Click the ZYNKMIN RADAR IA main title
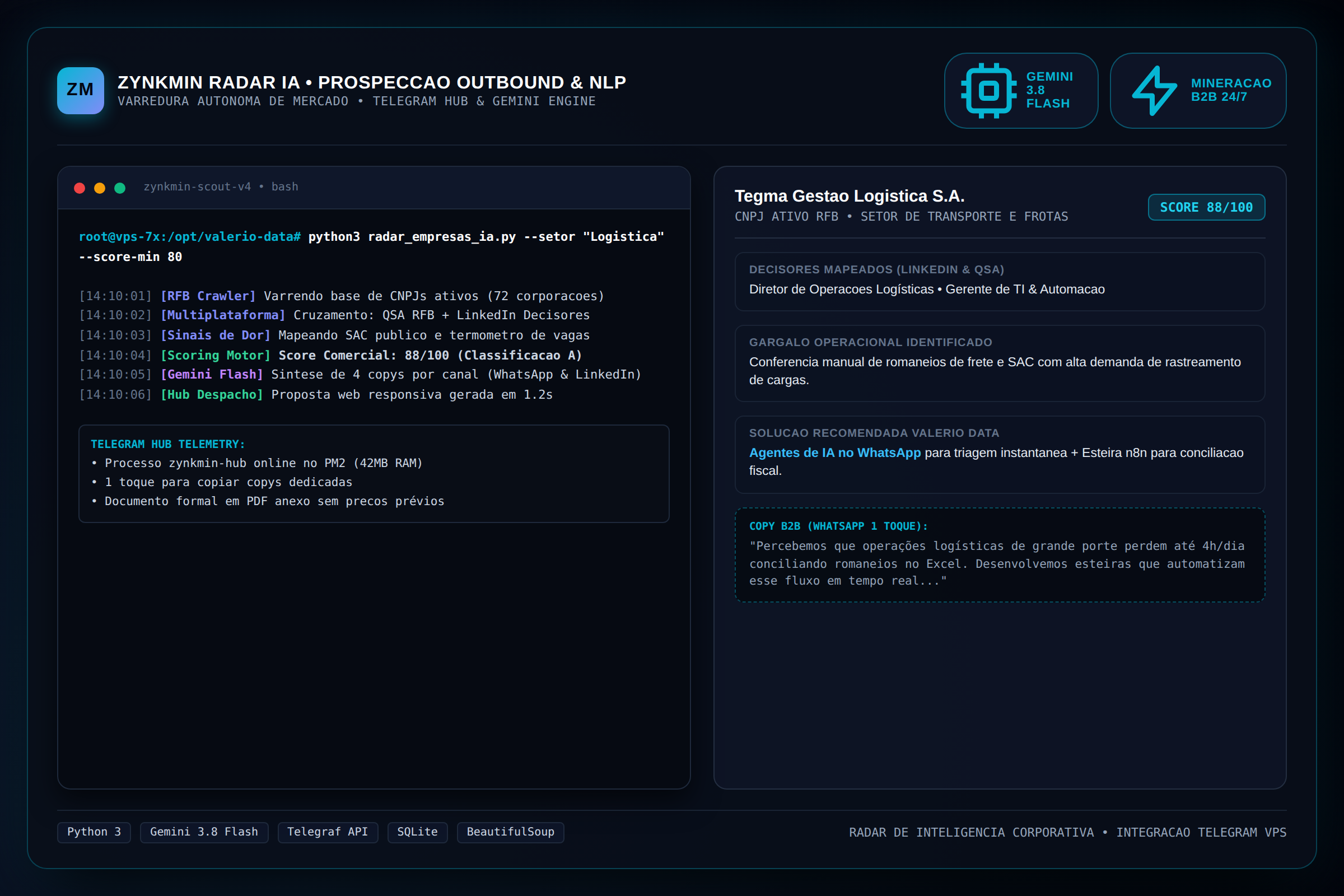This screenshot has height=896, width=1344. (x=371, y=82)
